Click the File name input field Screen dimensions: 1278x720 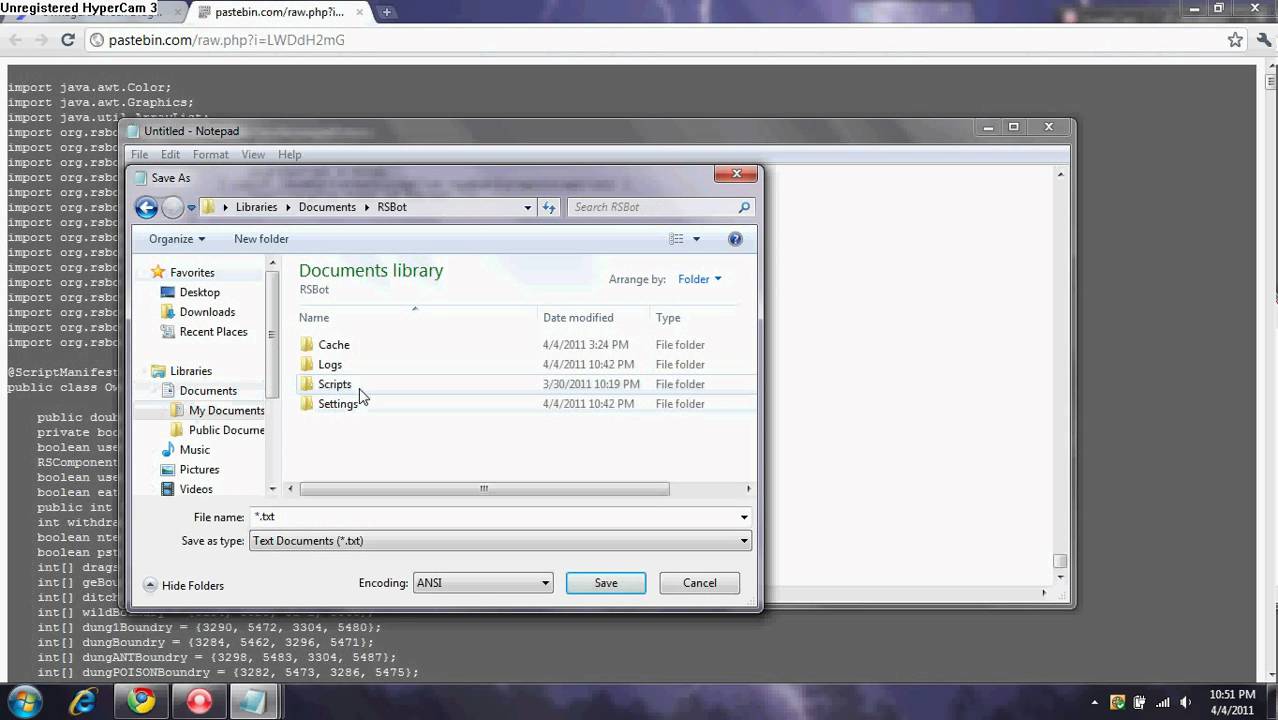(493, 517)
